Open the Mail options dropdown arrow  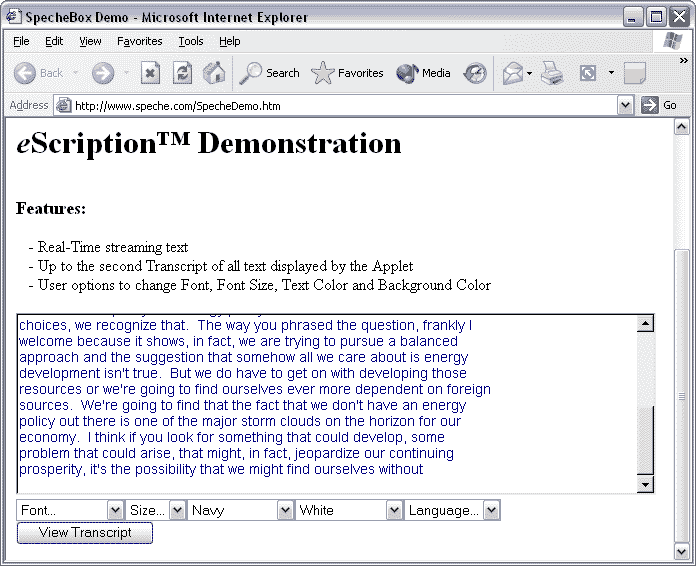(x=530, y=73)
